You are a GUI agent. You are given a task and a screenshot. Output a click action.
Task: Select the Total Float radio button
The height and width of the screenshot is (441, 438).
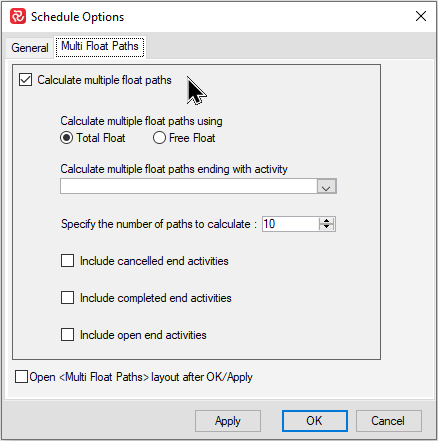point(66,138)
